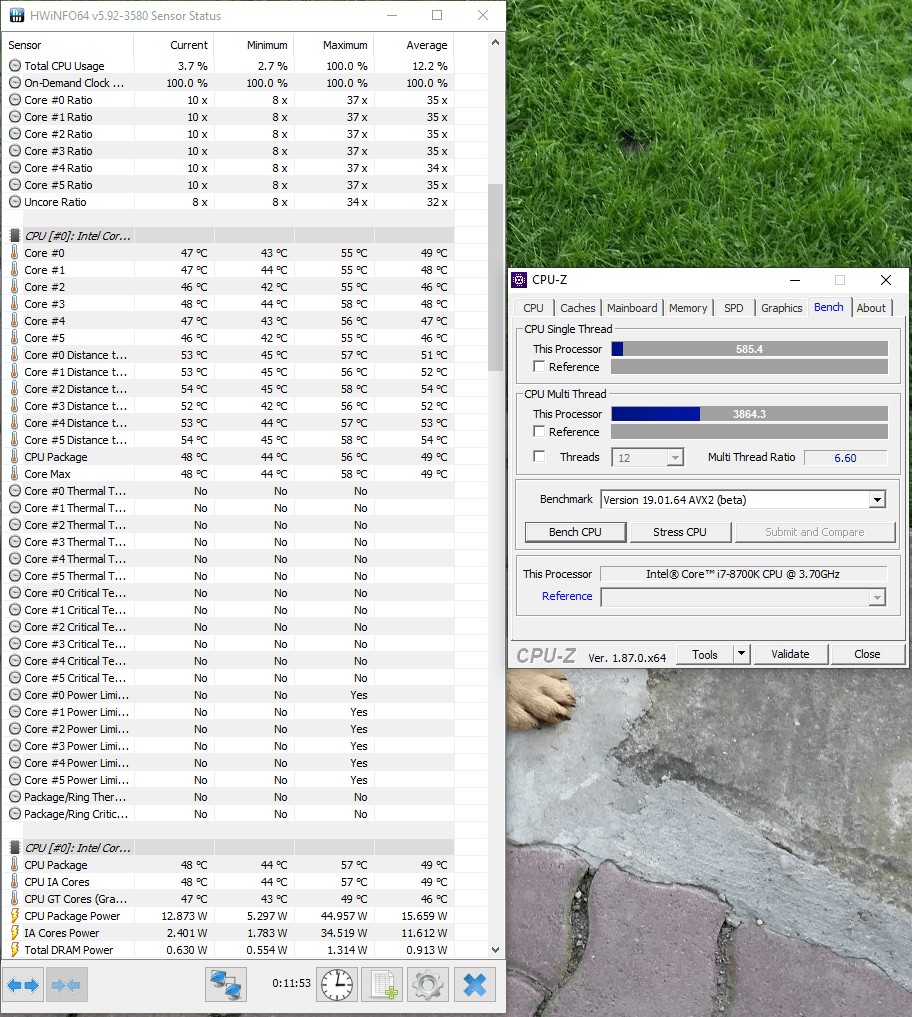Click the Current column header
The height and width of the screenshot is (1017, 912).
pyautogui.click(x=174, y=45)
